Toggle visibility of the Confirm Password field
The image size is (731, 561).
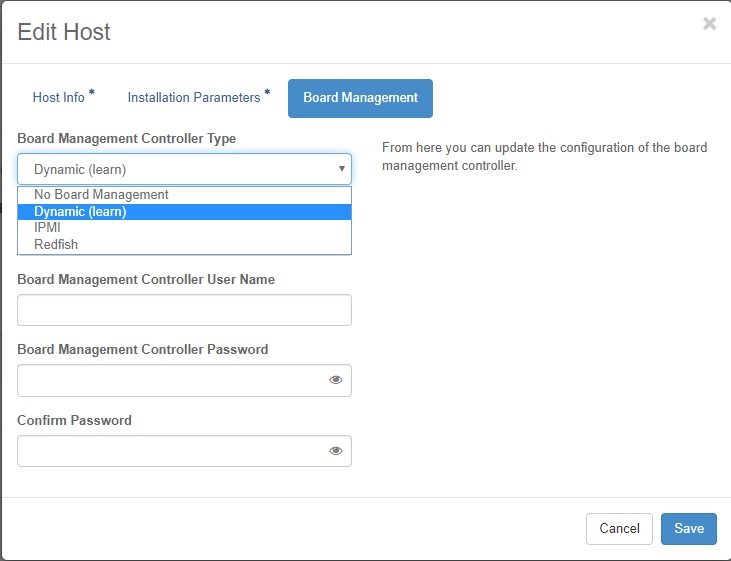click(336, 451)
